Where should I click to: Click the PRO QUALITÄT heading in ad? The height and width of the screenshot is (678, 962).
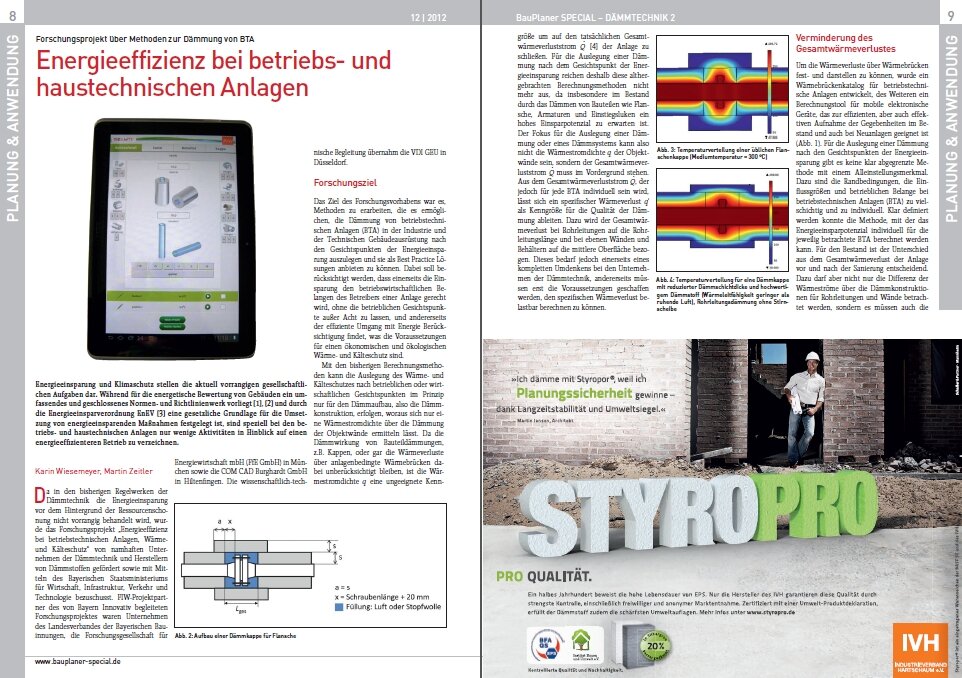544,577
